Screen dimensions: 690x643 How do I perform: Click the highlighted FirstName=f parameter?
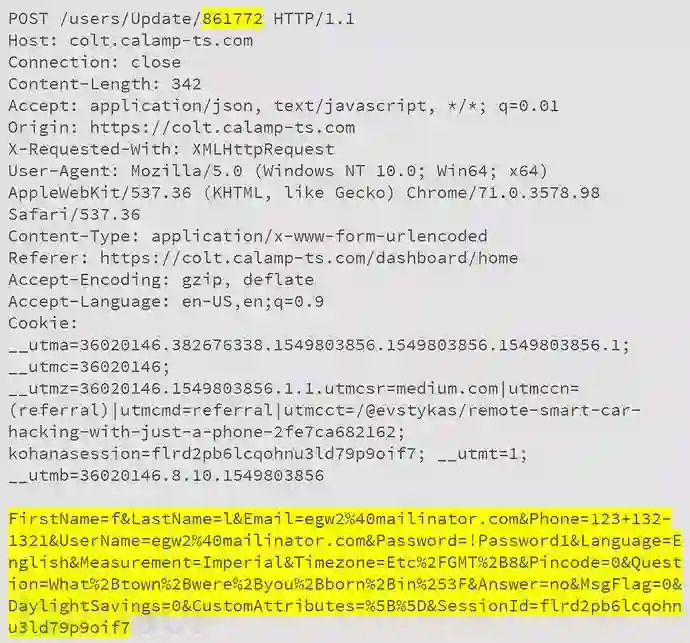pyautogui.click(x=64, y=519)
